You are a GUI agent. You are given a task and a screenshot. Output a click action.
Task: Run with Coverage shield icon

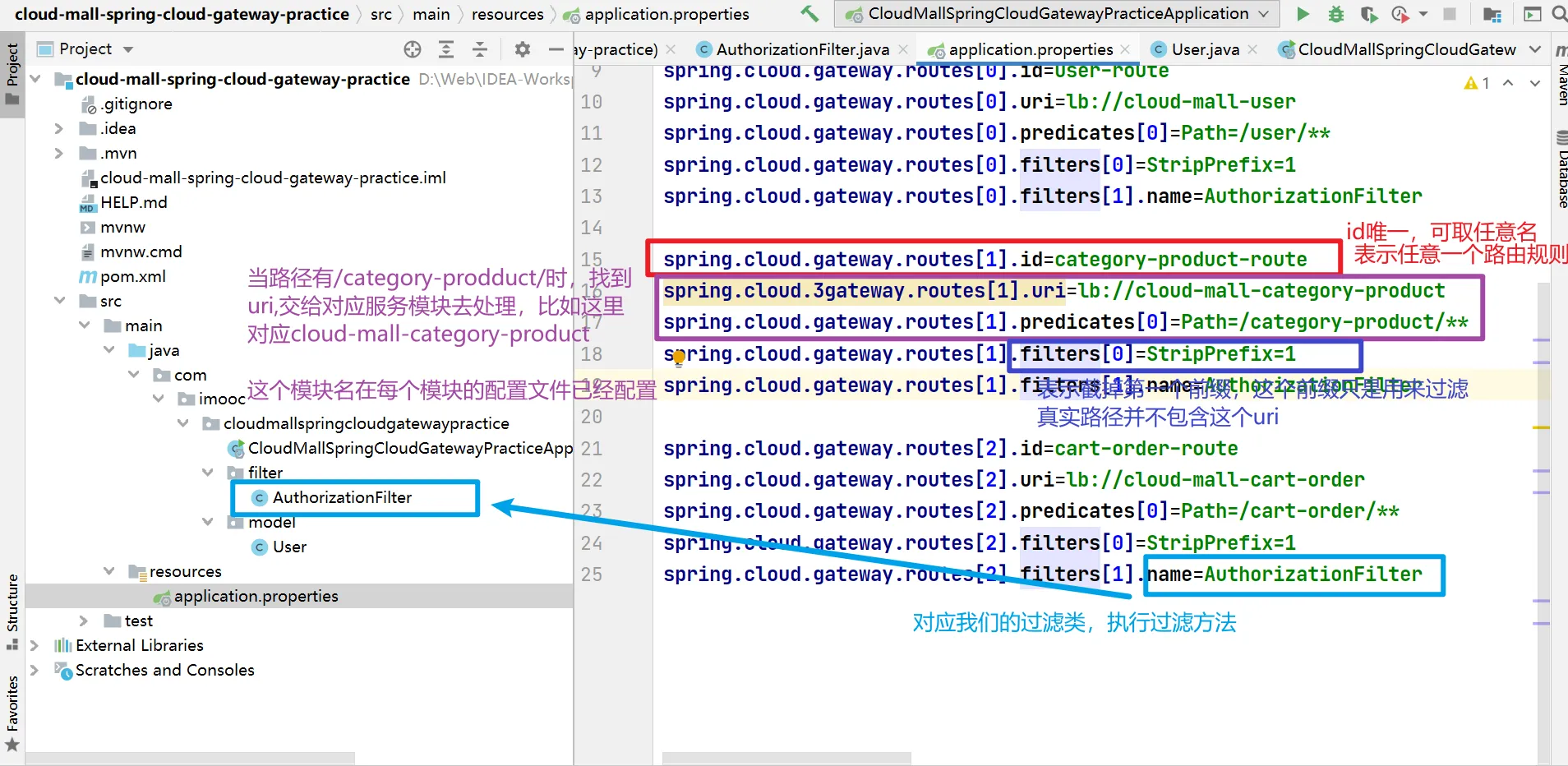click(x=1368, y=14)
